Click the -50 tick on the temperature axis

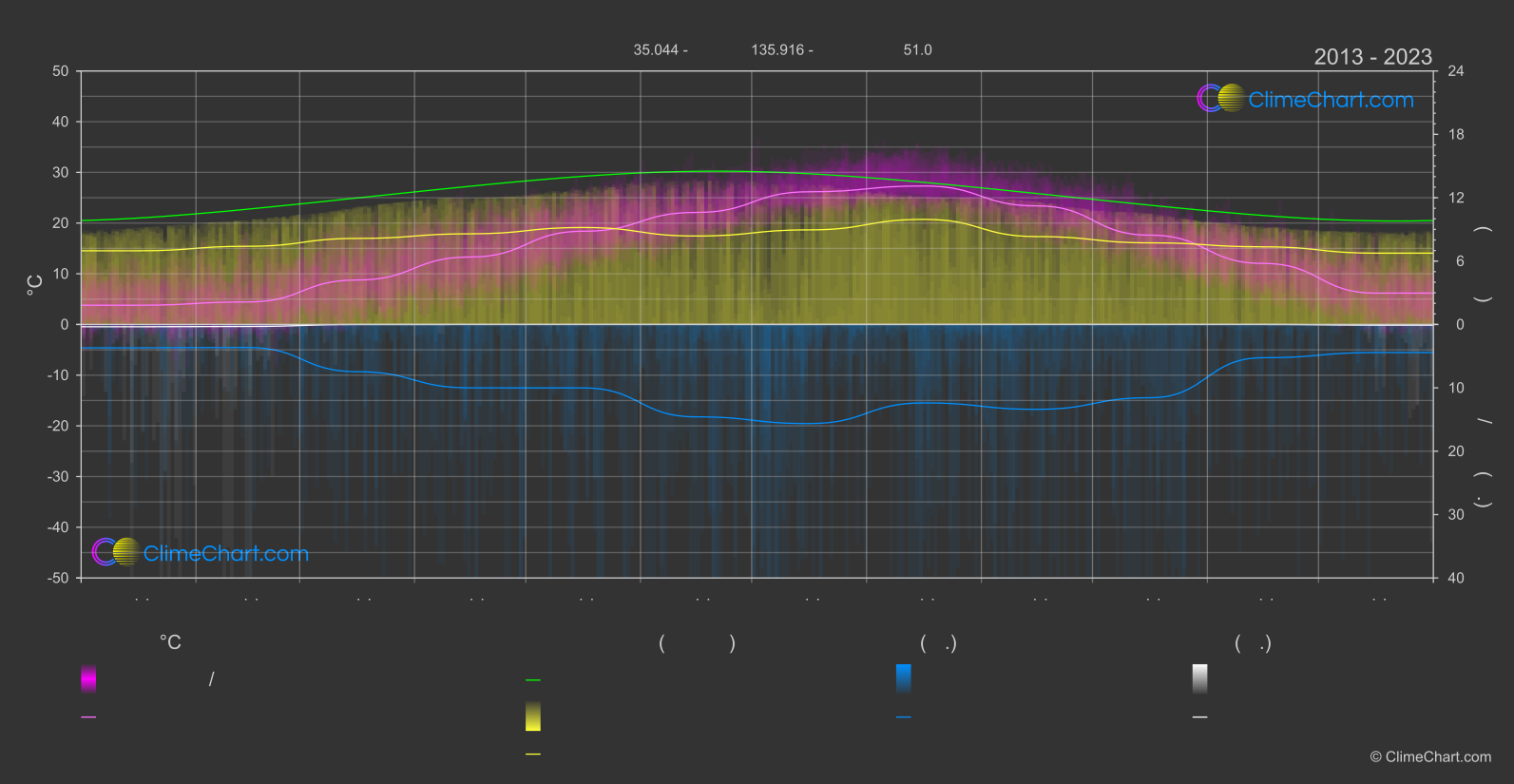click(58, 578)
